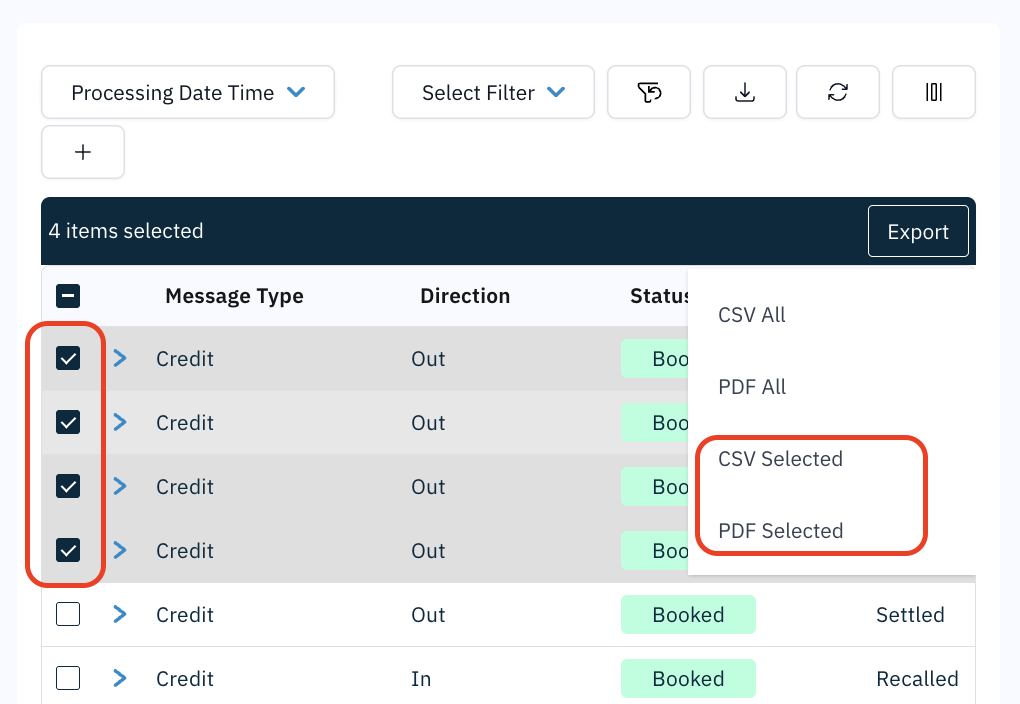Open the Processing Date Time dropdown

coord(187,93)
